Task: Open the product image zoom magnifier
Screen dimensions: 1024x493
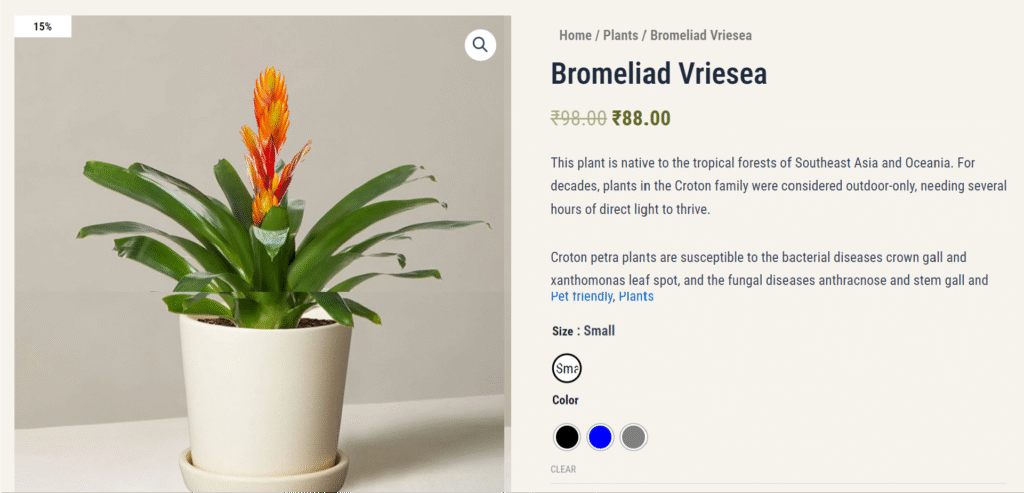Action: point(480,45)
